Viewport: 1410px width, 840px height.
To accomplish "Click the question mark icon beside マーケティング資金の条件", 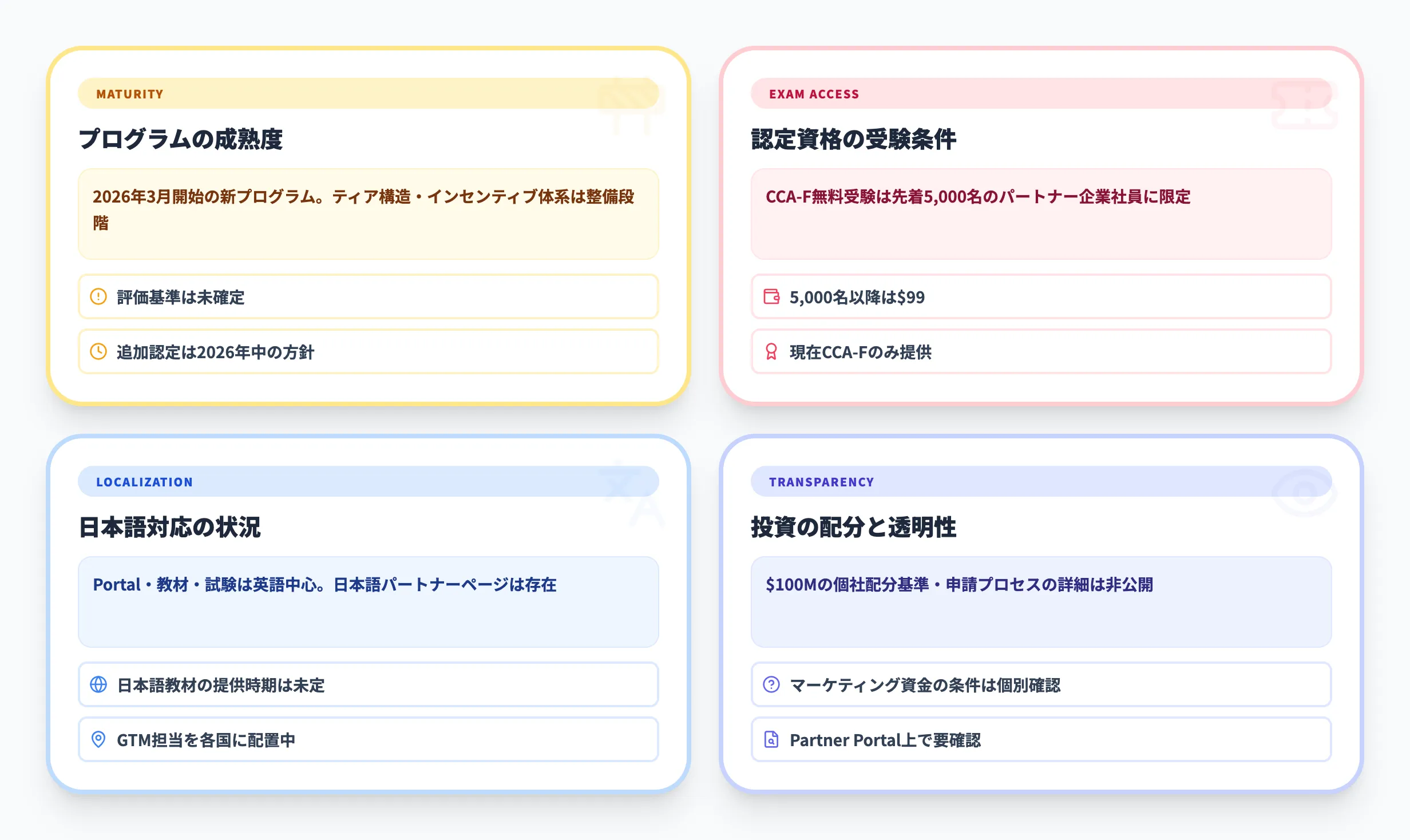I will [772, 684].
